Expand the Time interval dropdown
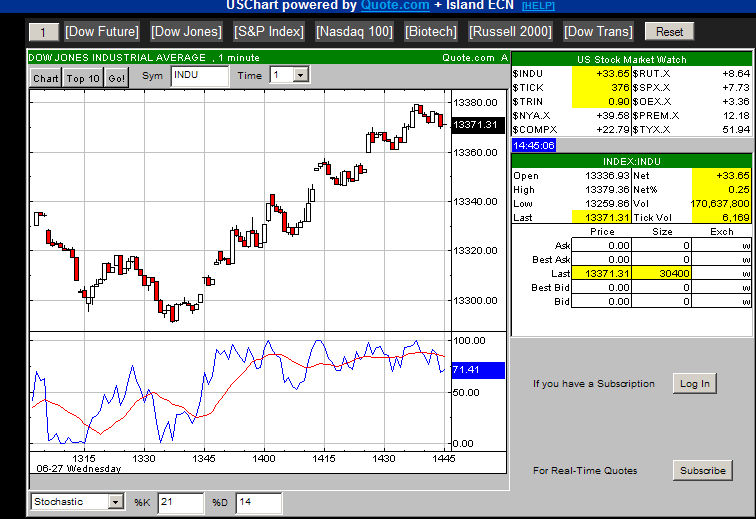This screenshot has height=519, width=756. (301, 75)
